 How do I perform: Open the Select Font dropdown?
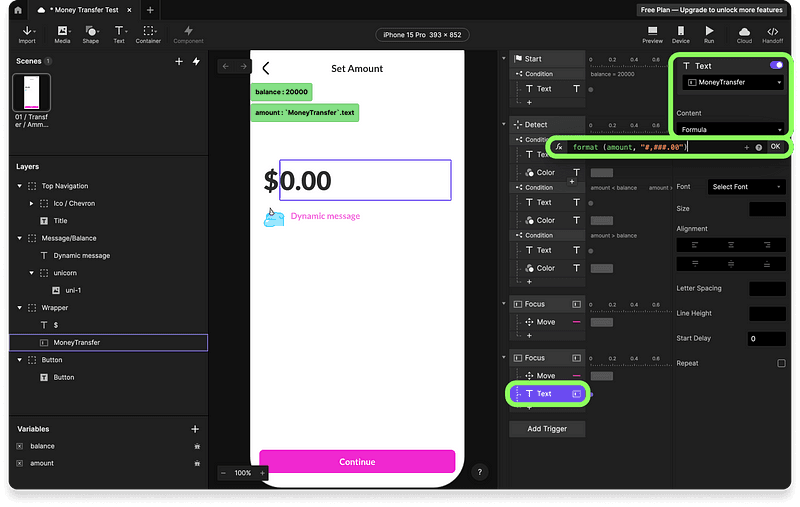tap(746, 187)
